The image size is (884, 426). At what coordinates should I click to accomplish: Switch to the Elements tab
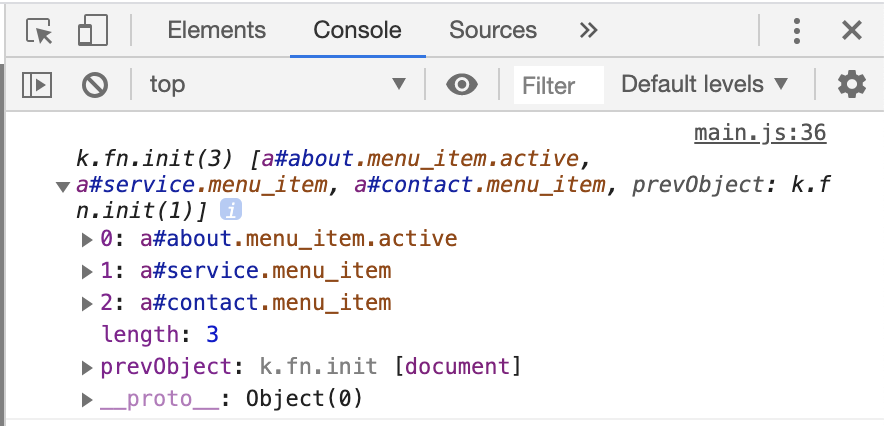pos(217,31)
